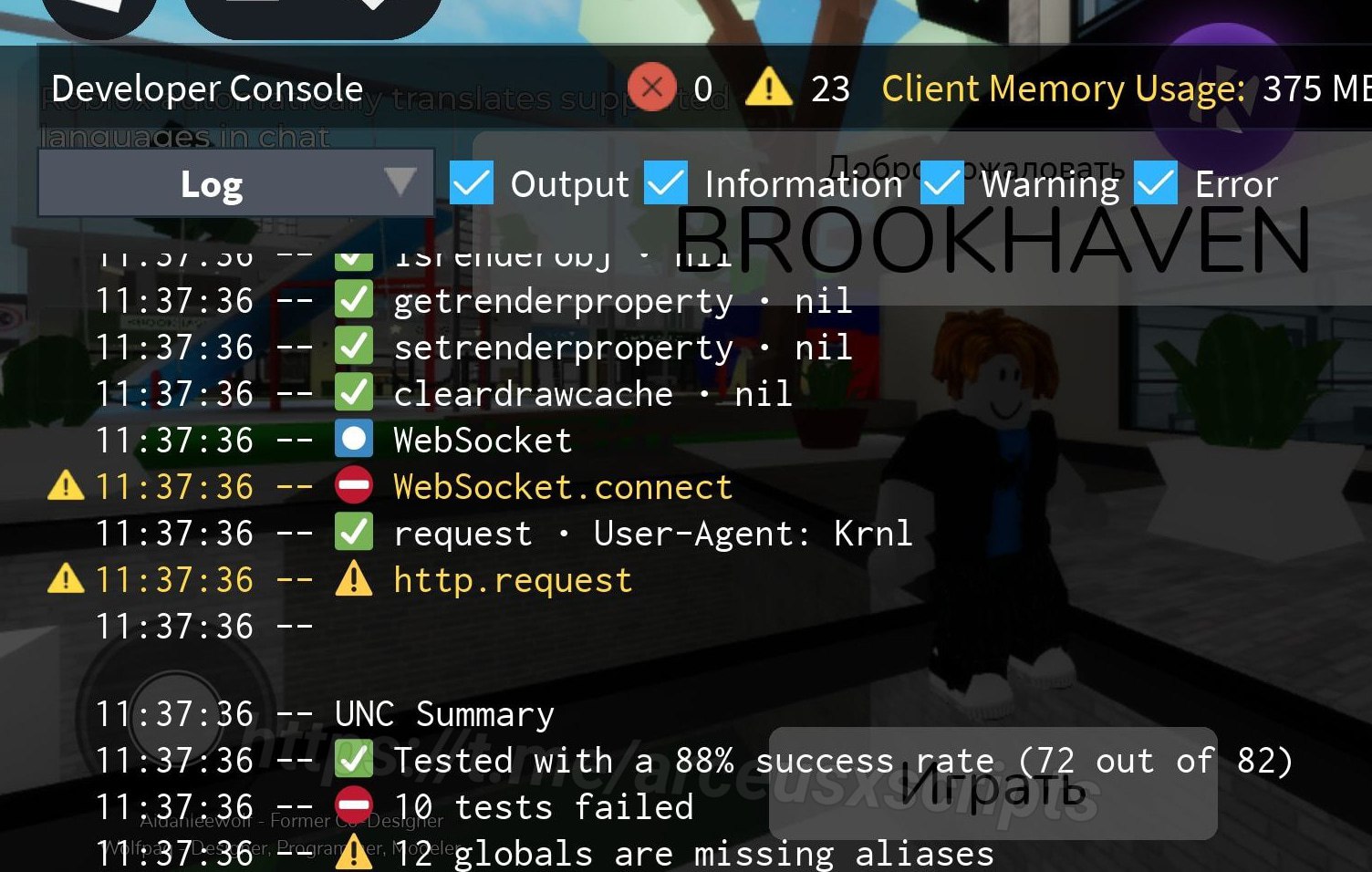The width and height of the screenshot is (1372, 872).
Task: Click the red error count icon
Action: click(x=652, y=88)
